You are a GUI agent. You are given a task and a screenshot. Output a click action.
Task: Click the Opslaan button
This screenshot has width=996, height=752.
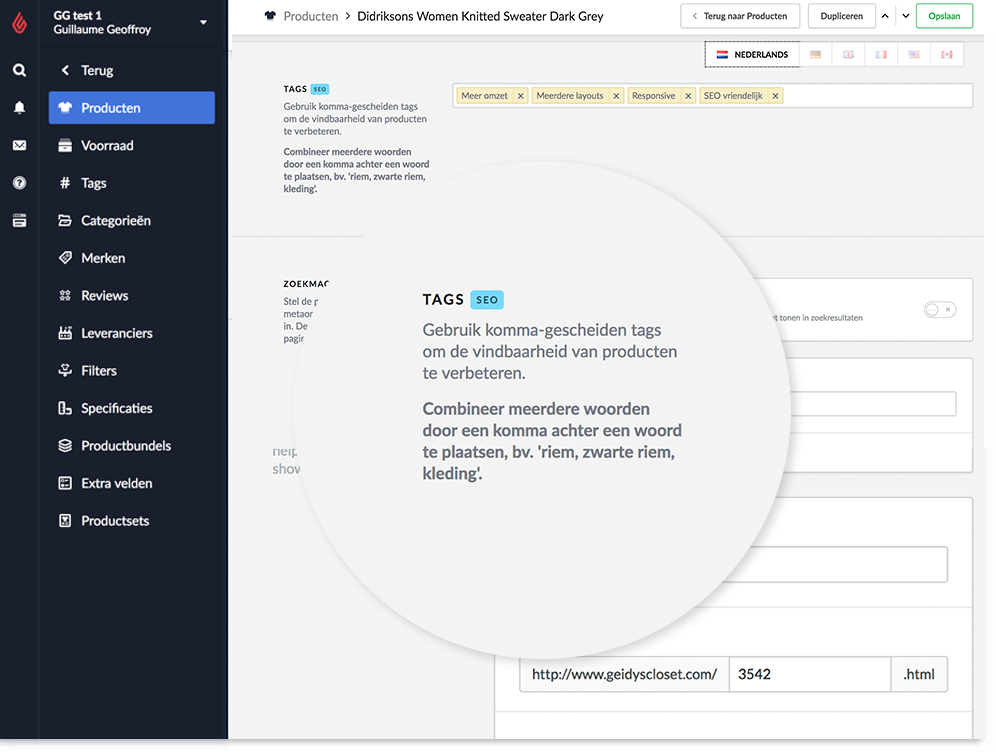[x=944, y=16]
